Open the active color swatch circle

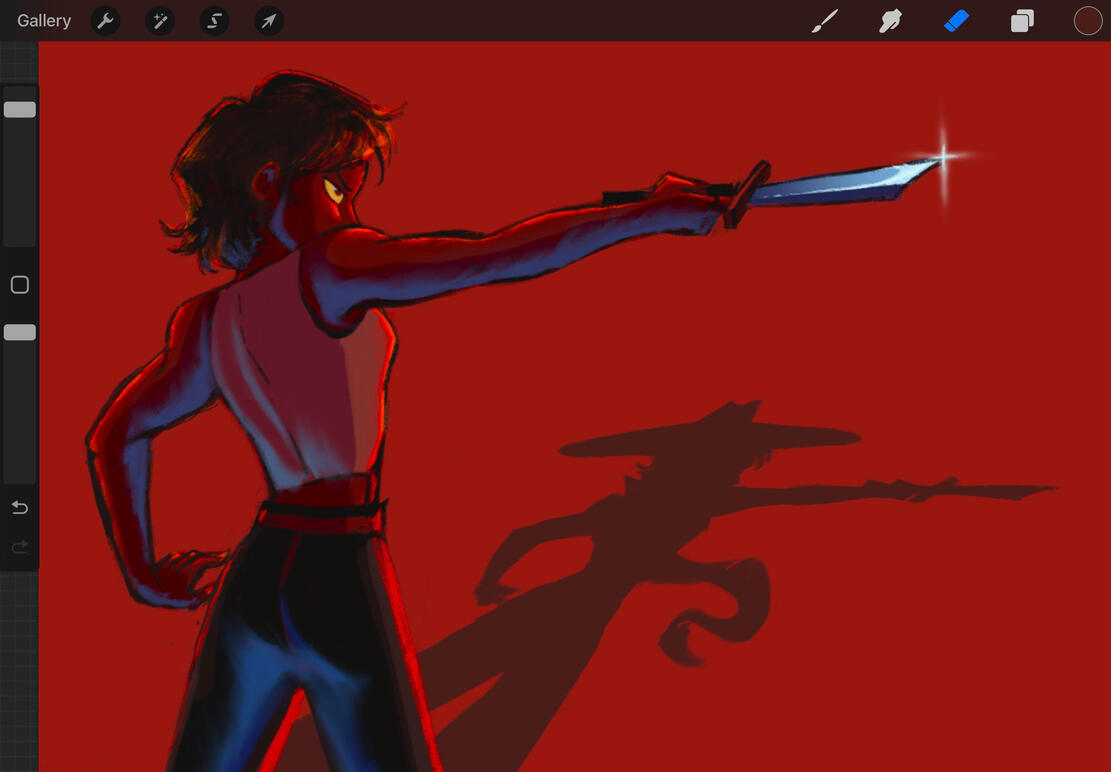tap(1088, 21)
